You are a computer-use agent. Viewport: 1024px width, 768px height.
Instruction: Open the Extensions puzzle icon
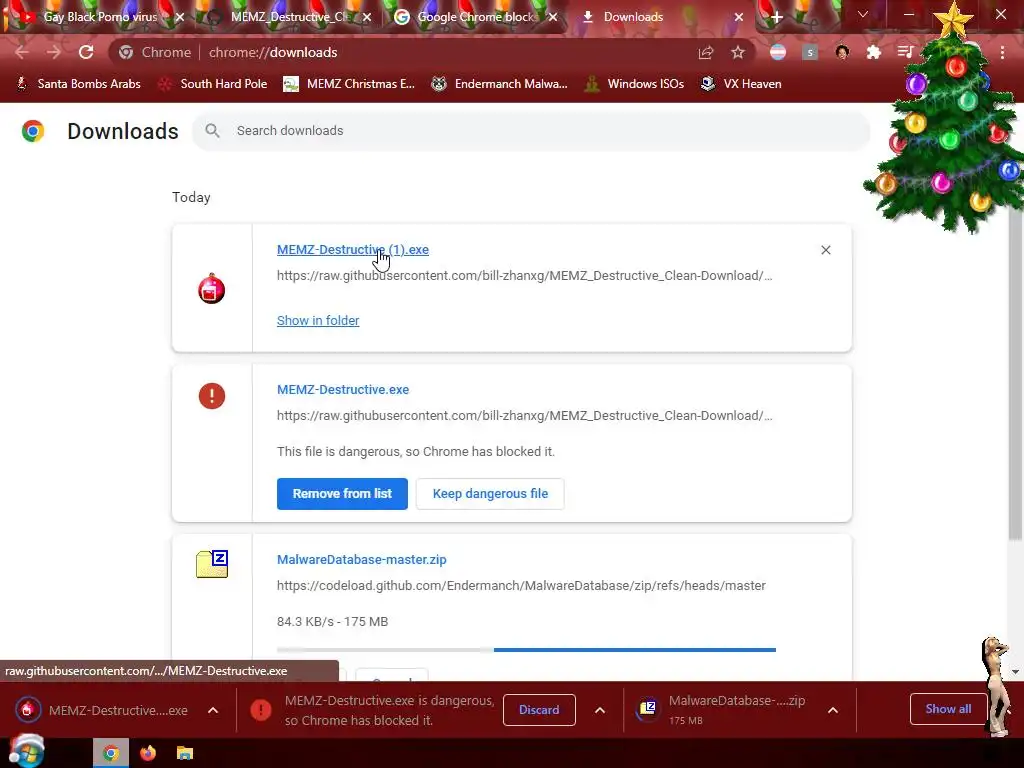pyautogui.click(x=874, y=52)
